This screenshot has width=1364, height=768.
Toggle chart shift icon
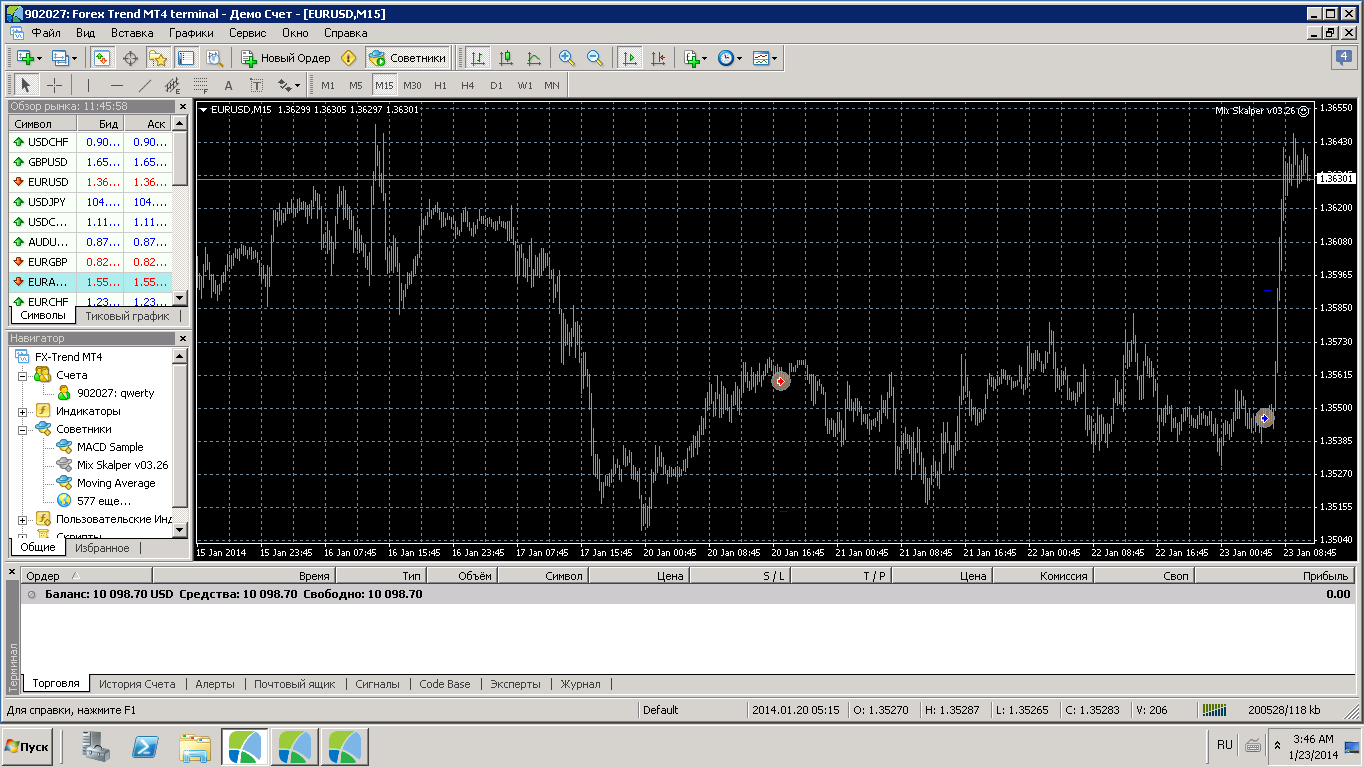click(x=657, y=58)
